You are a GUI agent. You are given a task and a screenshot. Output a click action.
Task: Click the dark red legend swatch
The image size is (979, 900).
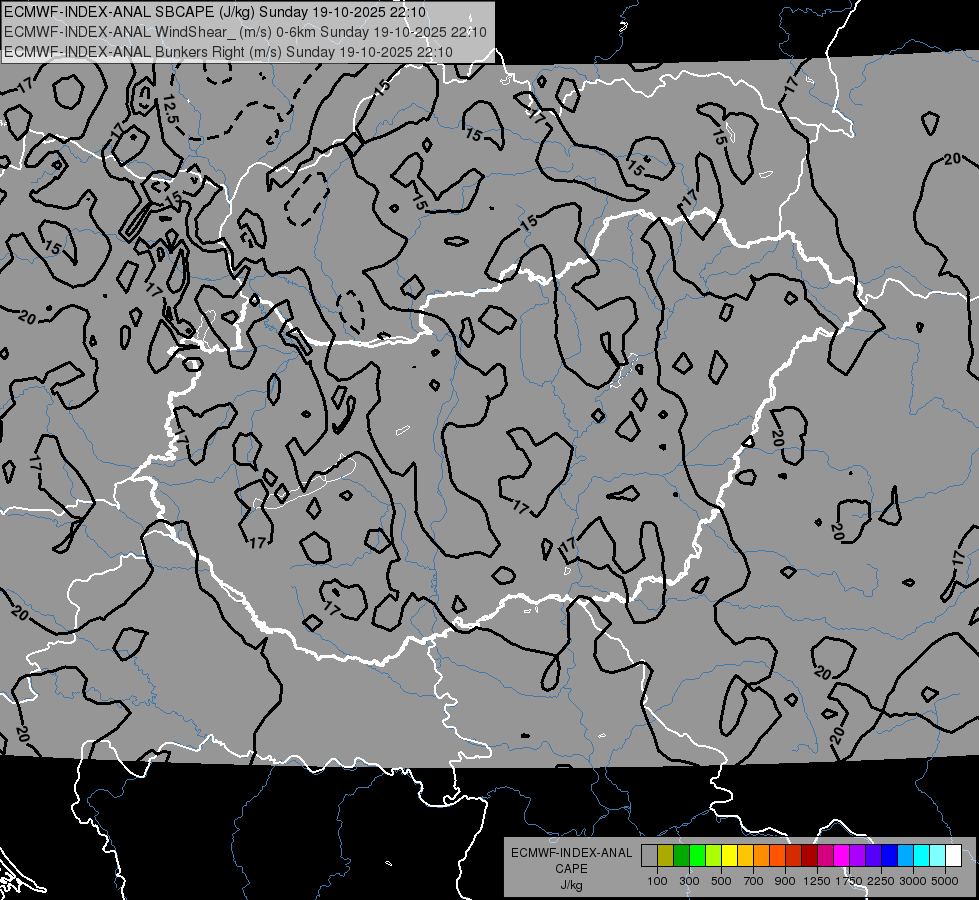[x=810, y=856]
